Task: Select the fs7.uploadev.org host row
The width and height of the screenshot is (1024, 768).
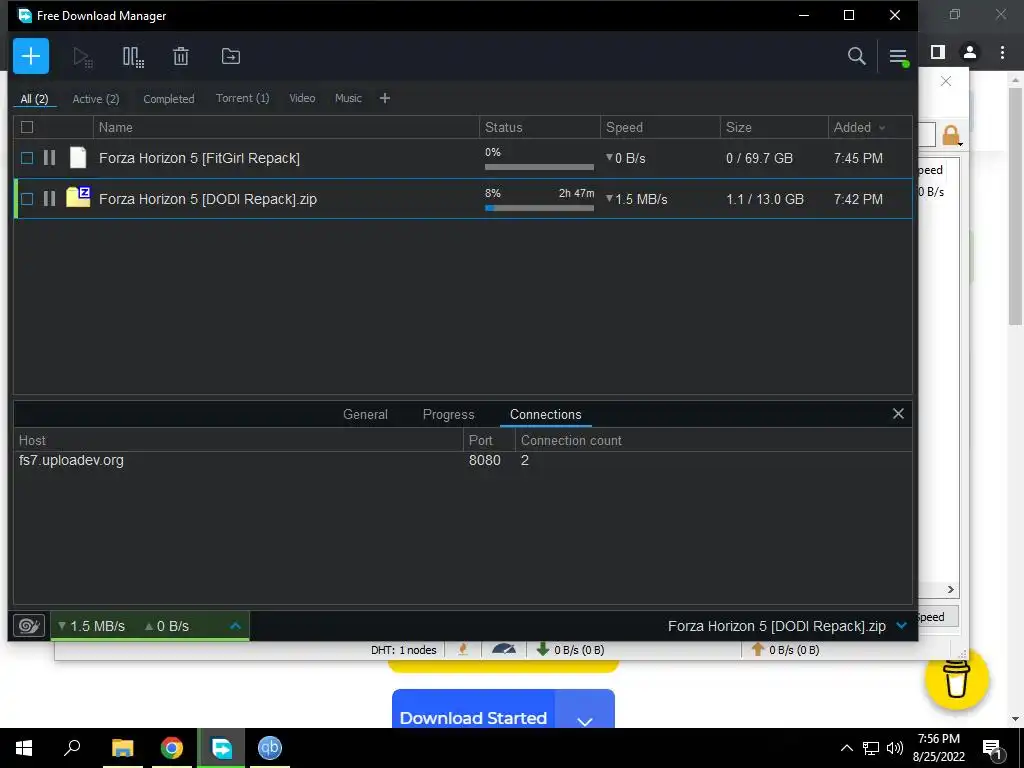Action: pyautogui.click(x=462, y=460)
